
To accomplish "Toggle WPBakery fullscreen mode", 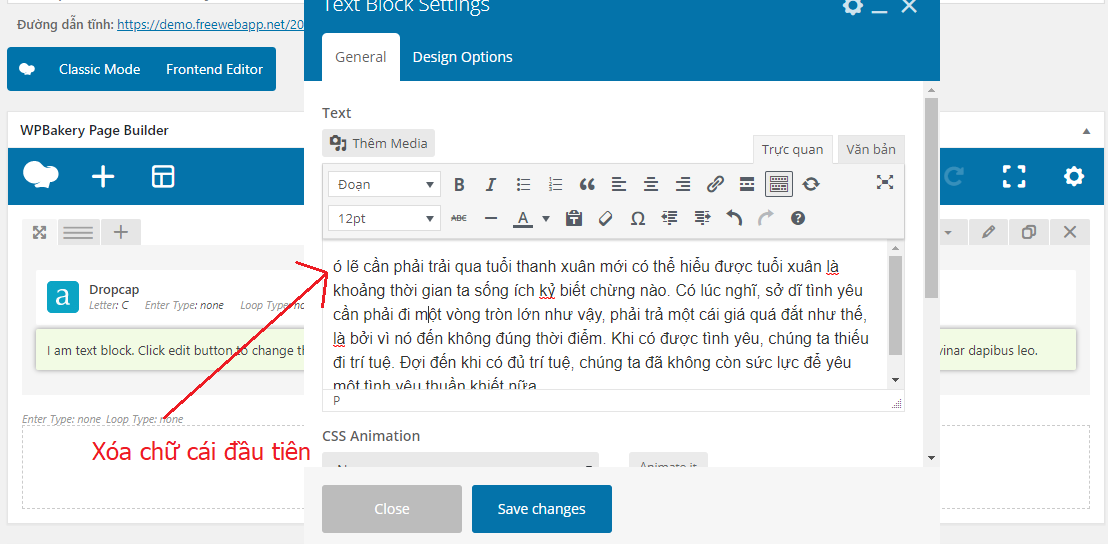I will [1014, 177].
